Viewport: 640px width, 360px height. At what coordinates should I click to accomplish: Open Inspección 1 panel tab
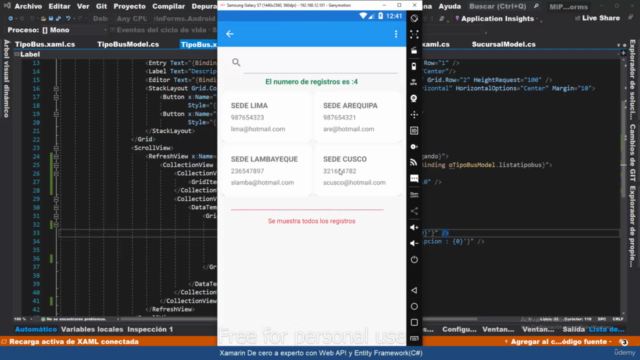point(150,329)
